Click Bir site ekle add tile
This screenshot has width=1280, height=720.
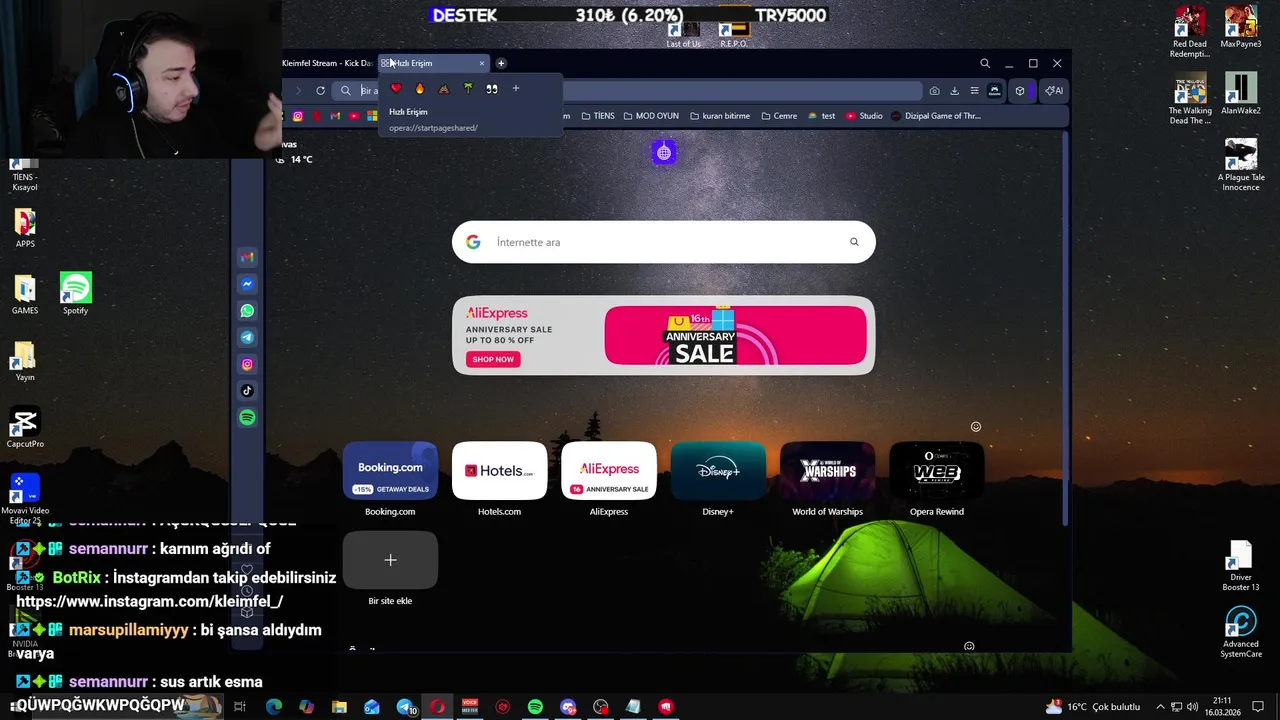[x=390, y=560]
